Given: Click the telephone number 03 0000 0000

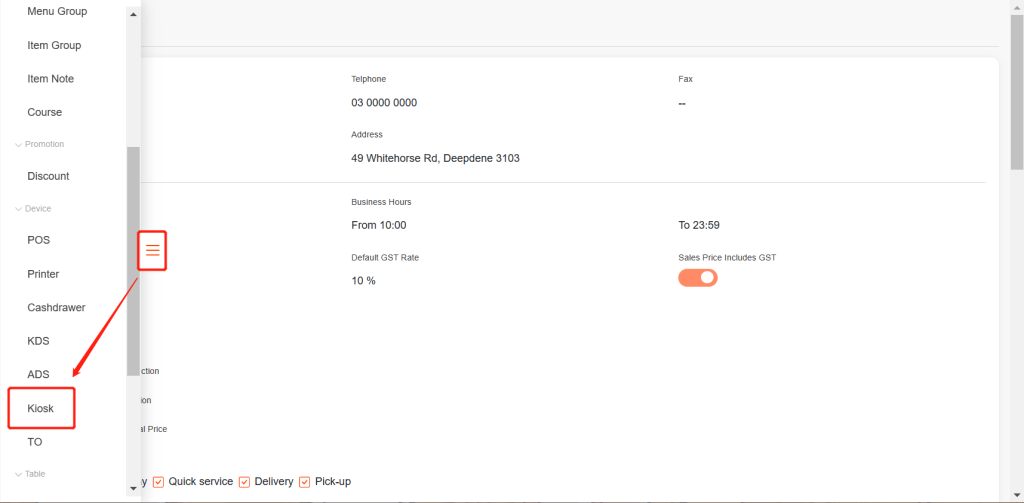Looking at the screenshot, I should pyautogui.click(x=384, y=103).
